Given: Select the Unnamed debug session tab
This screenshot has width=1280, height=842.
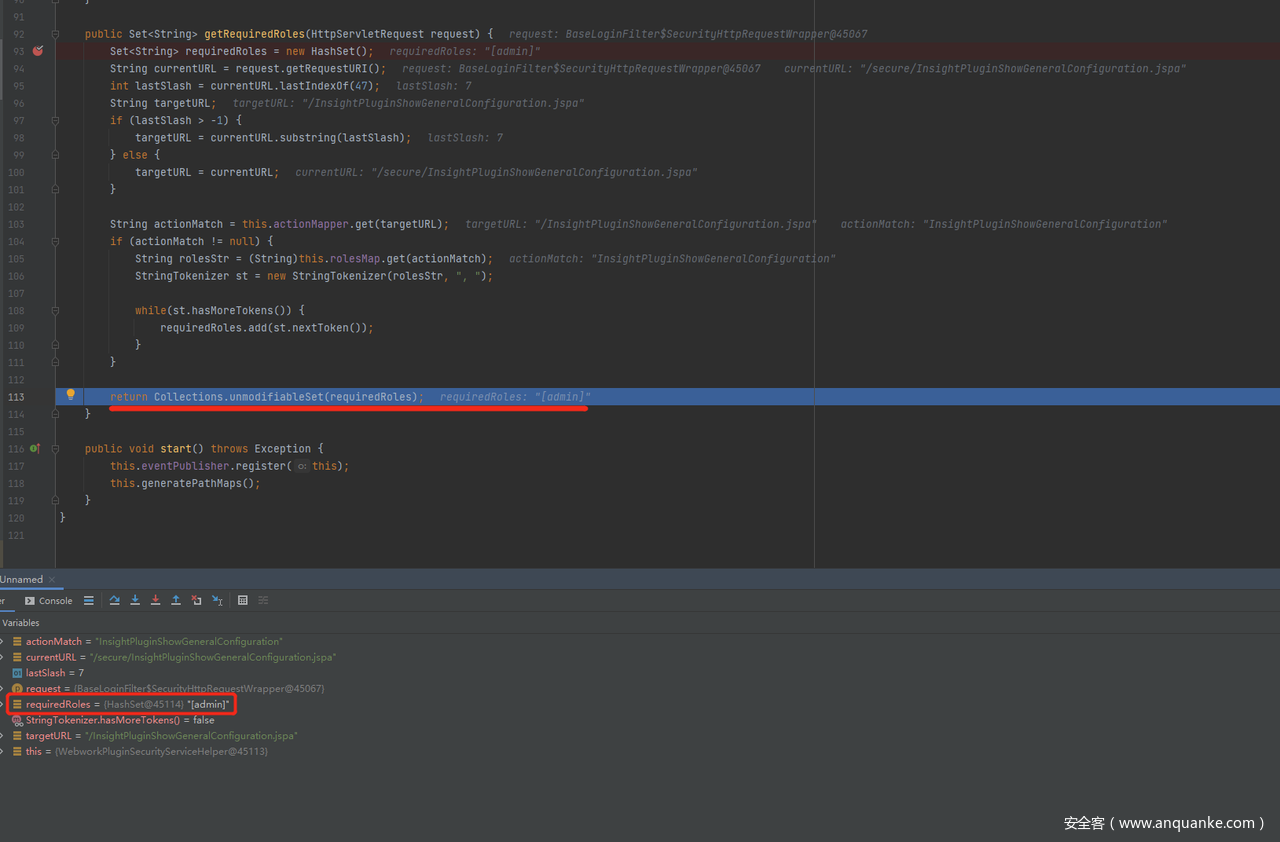Looking at the screenshot, I should click(x=21, y=579).
